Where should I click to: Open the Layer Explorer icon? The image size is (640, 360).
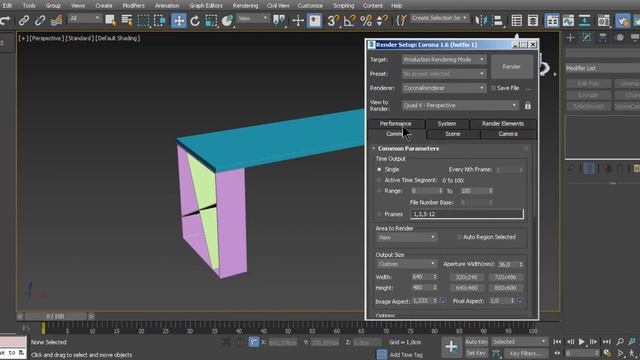point(533,20)
